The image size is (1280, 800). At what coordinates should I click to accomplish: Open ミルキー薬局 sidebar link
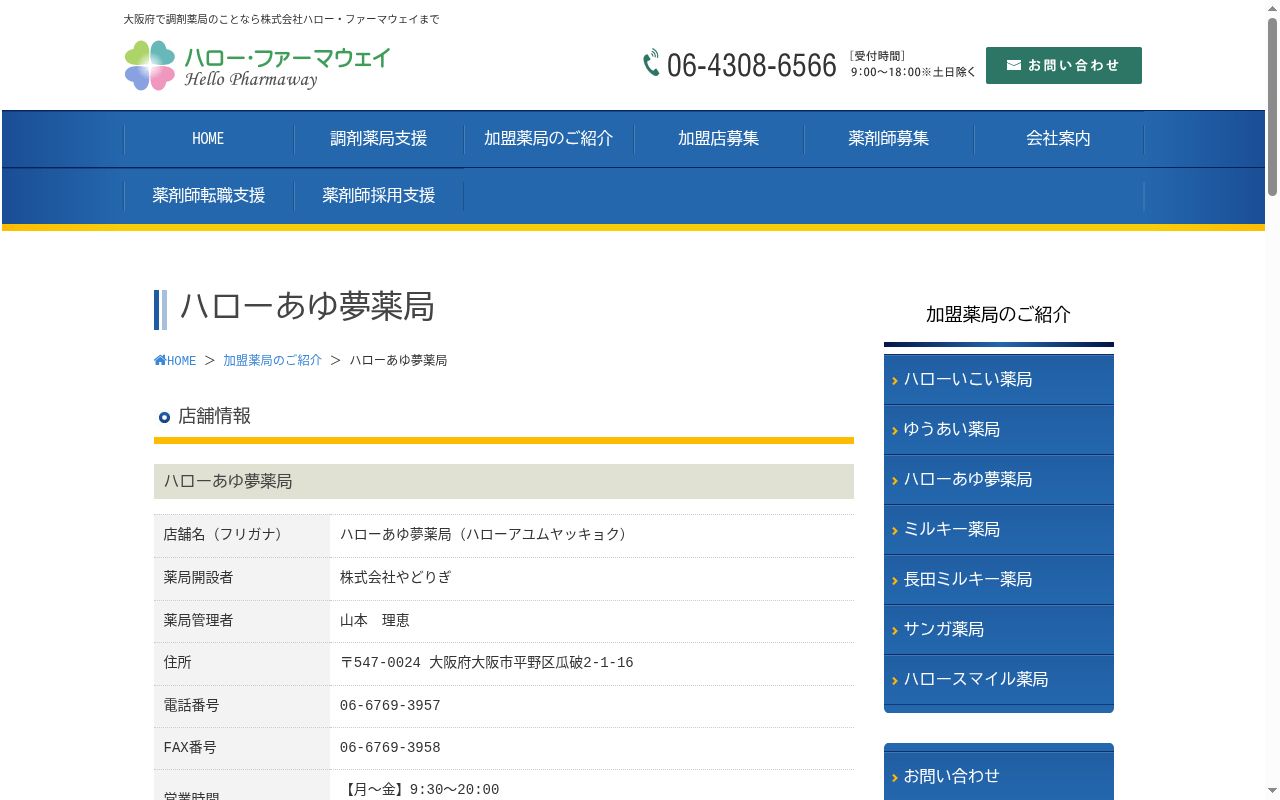[999, 530]
